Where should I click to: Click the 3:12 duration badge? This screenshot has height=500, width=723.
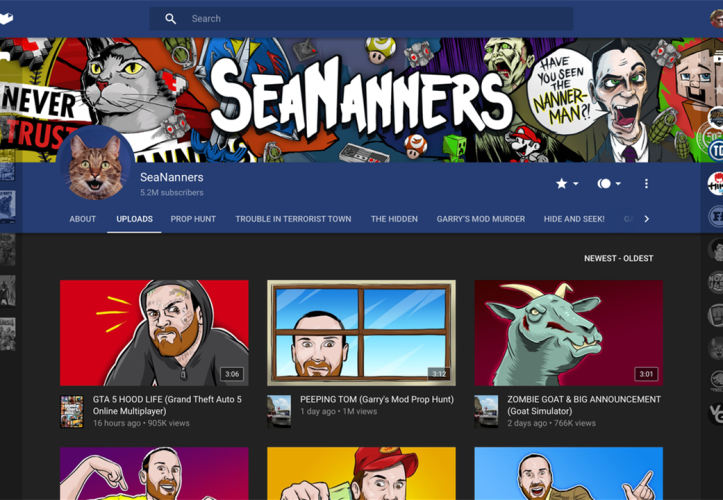[x=439, y=374]
